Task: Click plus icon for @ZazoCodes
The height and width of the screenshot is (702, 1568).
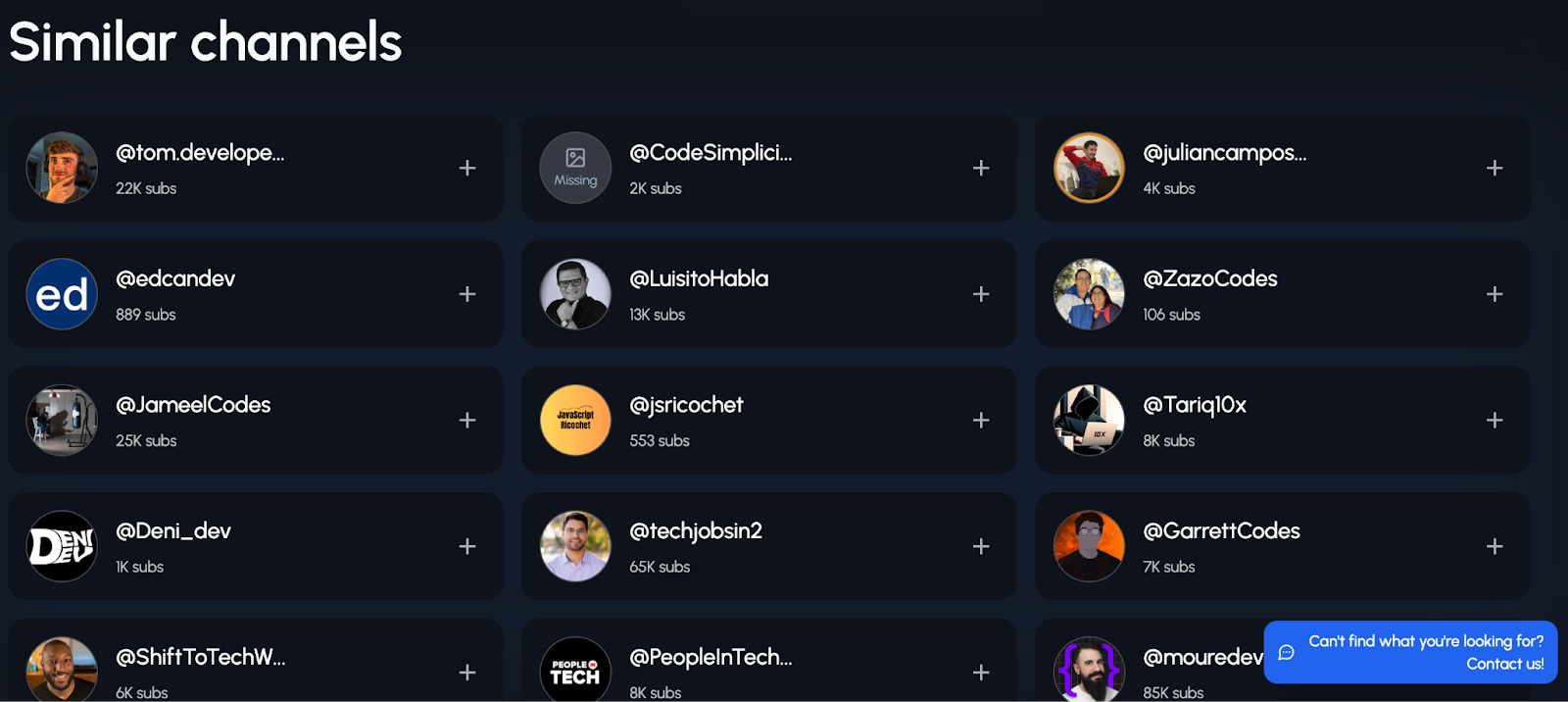Action: (x=1494, y=294)
